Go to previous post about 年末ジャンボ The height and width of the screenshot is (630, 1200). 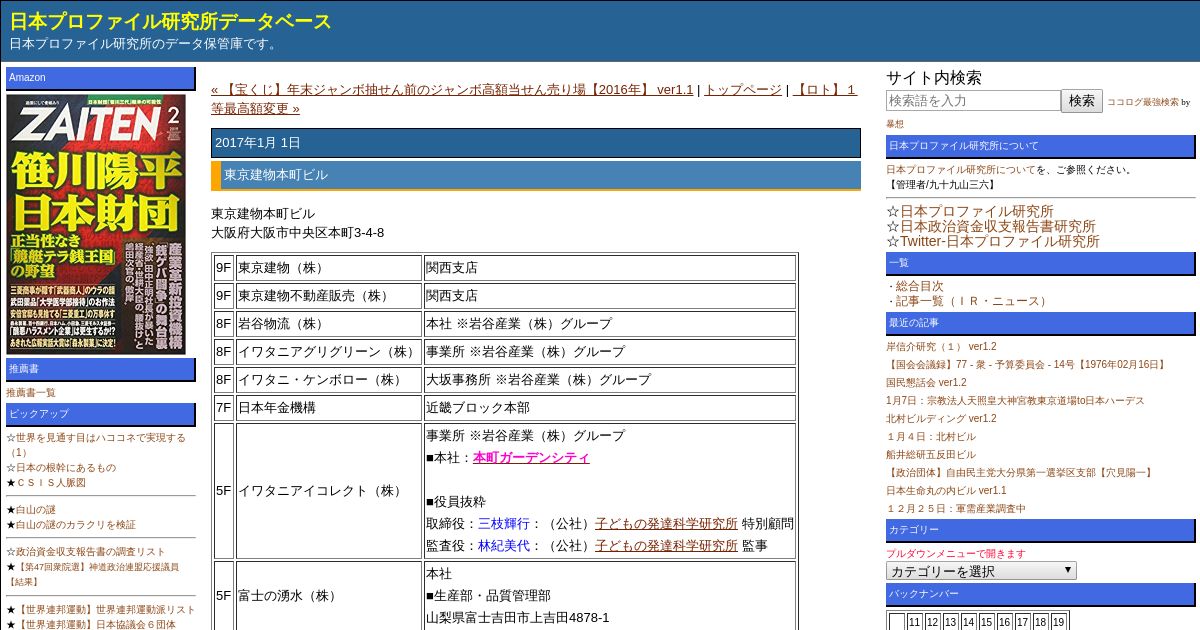pos(452,90)
